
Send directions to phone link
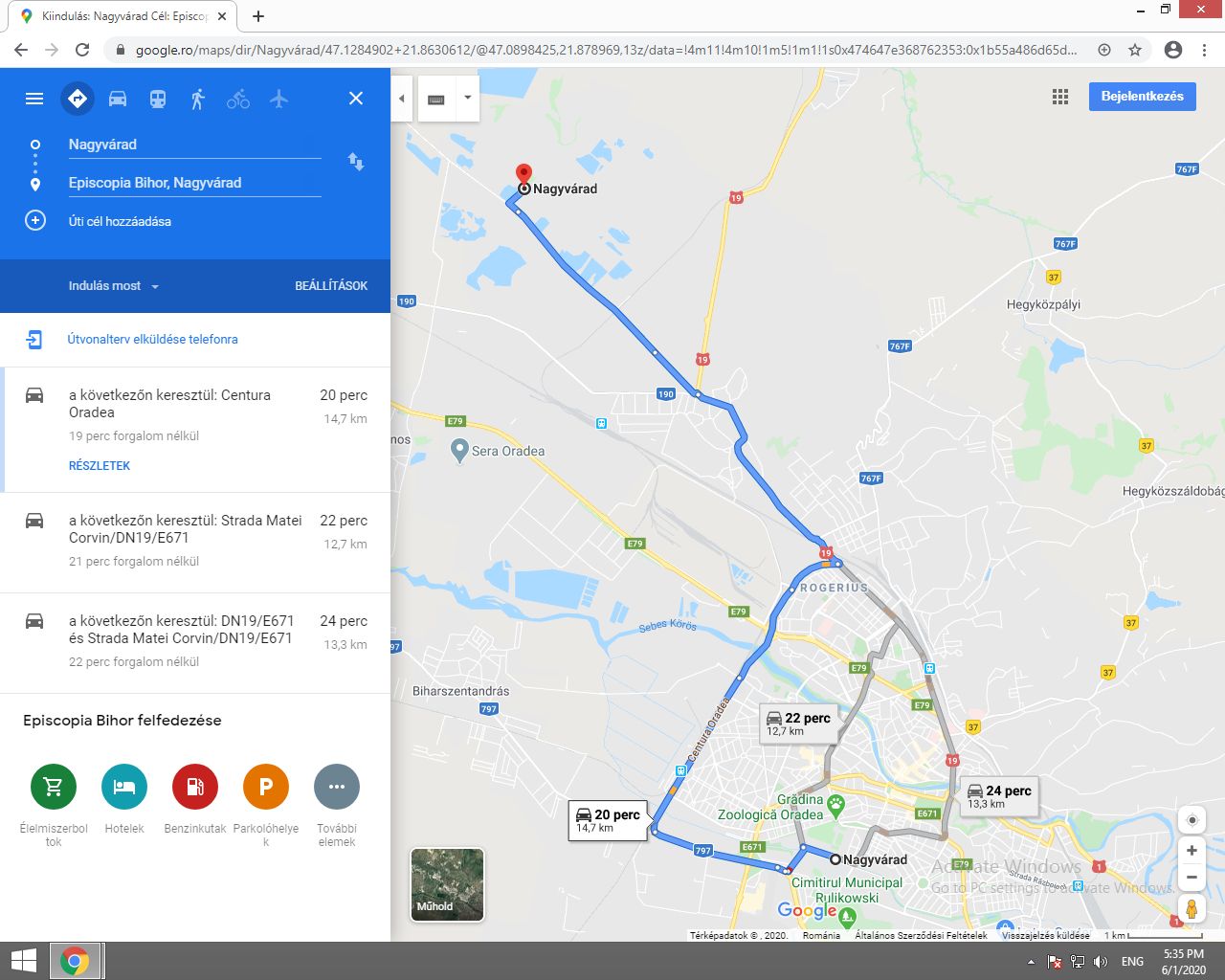[x=152, y=339]
